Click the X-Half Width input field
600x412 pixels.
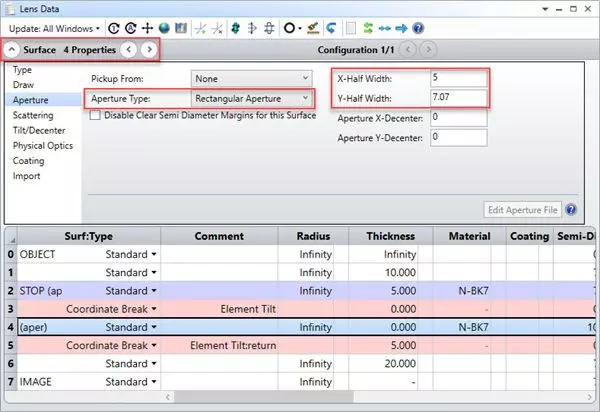coord(458,77)
